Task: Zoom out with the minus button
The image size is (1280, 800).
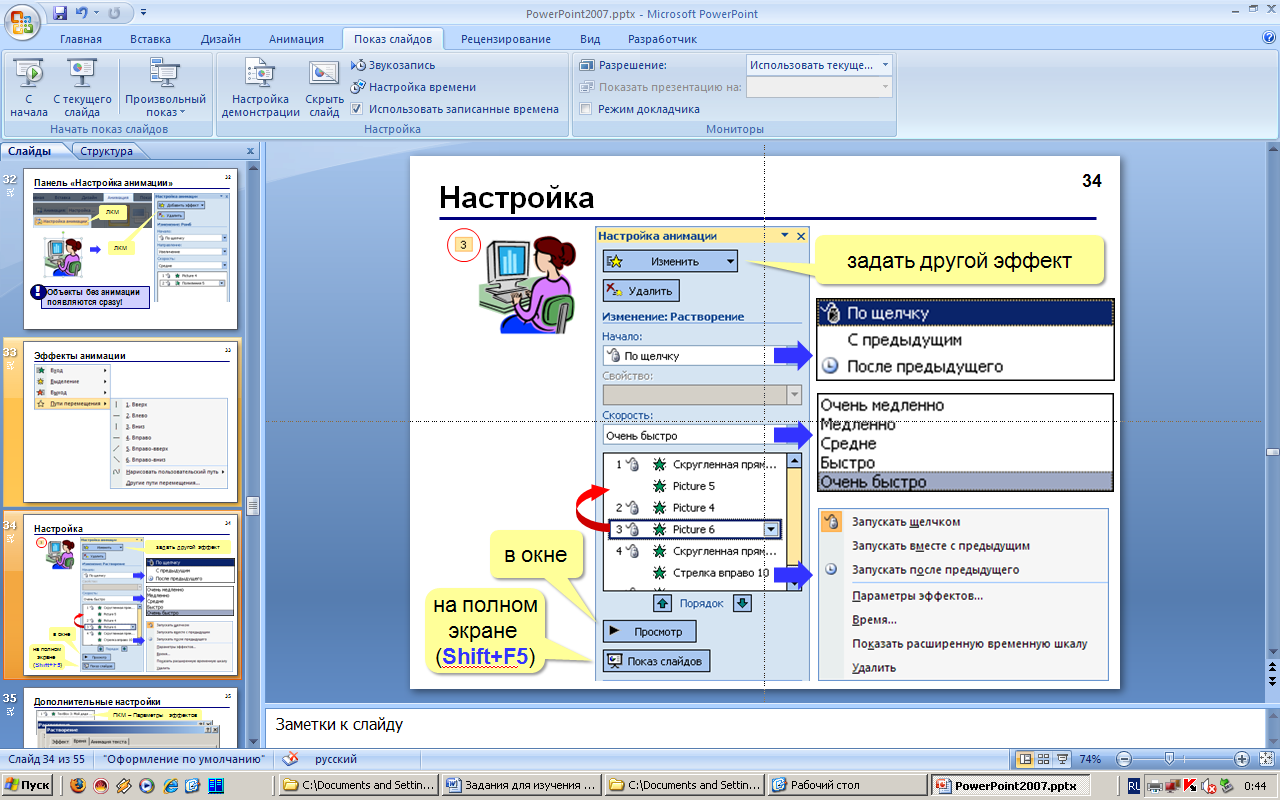Action: 1123,759
